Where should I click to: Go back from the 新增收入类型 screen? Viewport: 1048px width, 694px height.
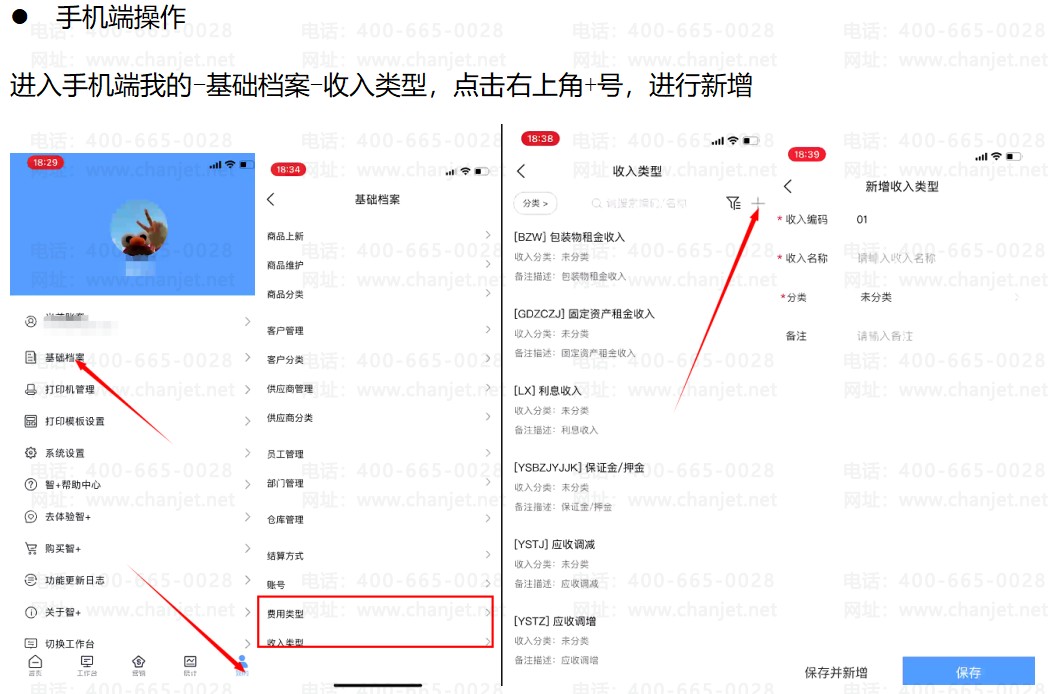[x=788, y=187]
